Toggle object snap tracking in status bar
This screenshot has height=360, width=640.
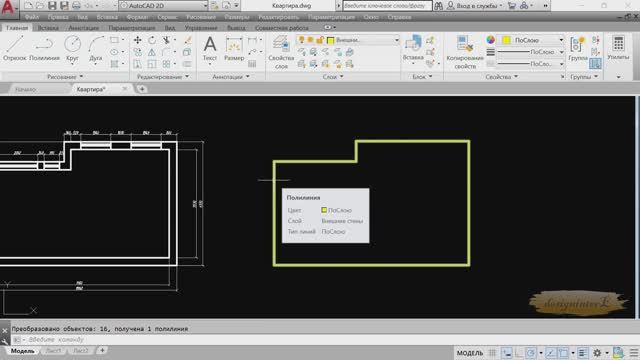click(x=551, y=353)
